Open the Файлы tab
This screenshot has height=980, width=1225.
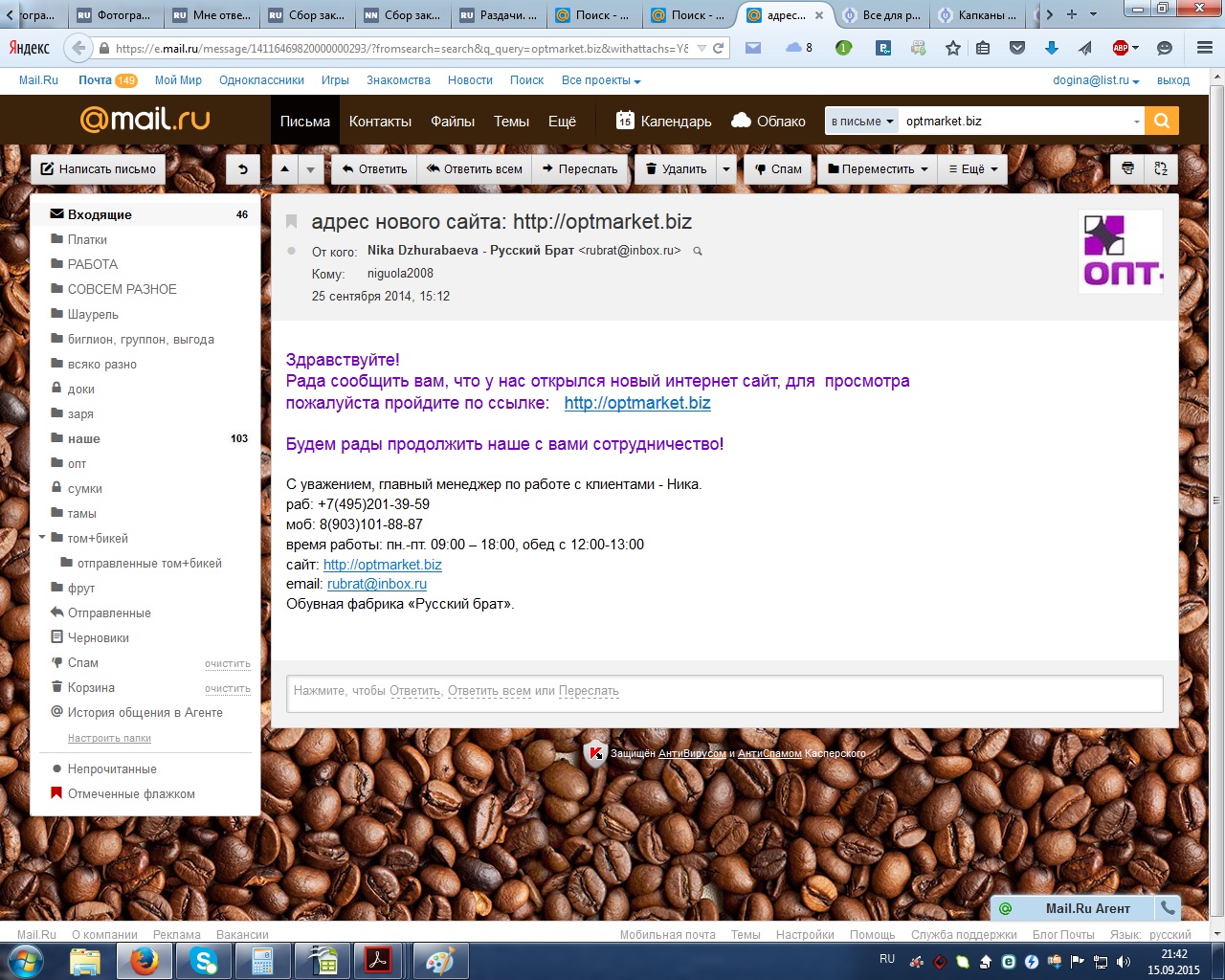(x=453, y=121)
